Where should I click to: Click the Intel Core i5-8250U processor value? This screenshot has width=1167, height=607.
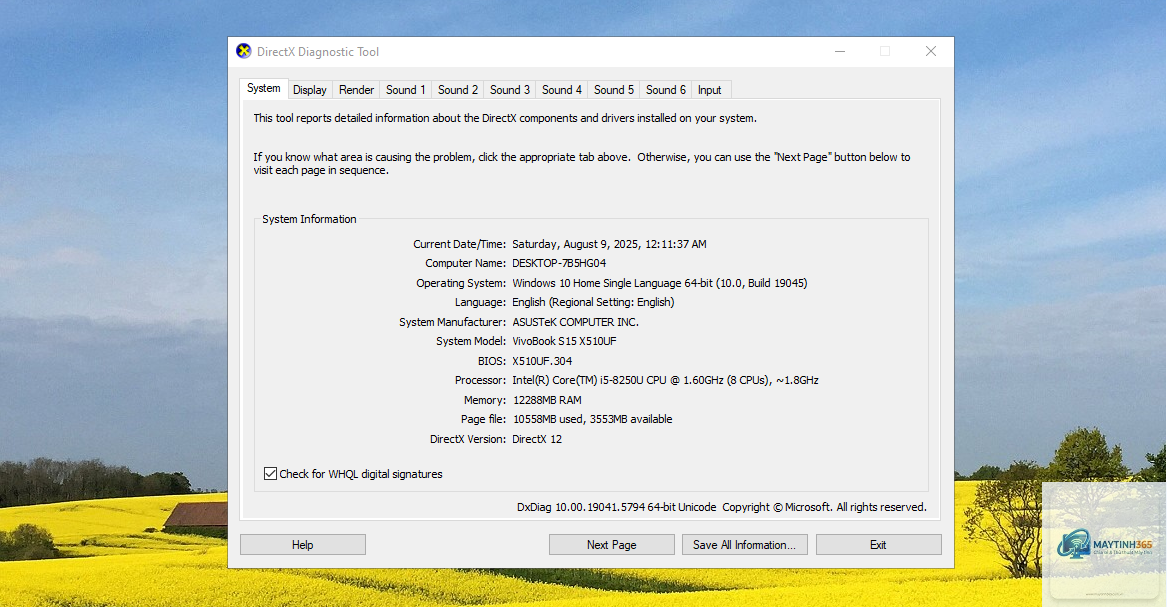pyautogui.click(x=665, y=380)
